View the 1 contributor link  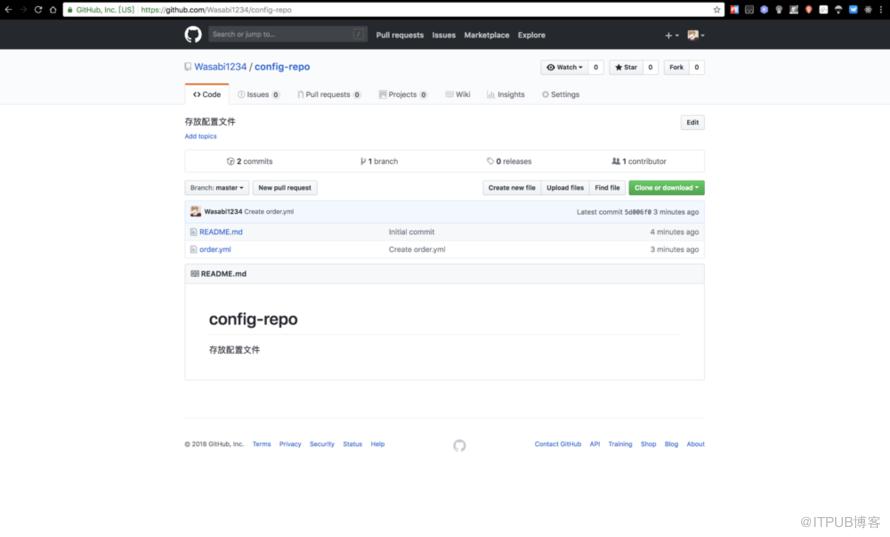click(x=639, y=161)
